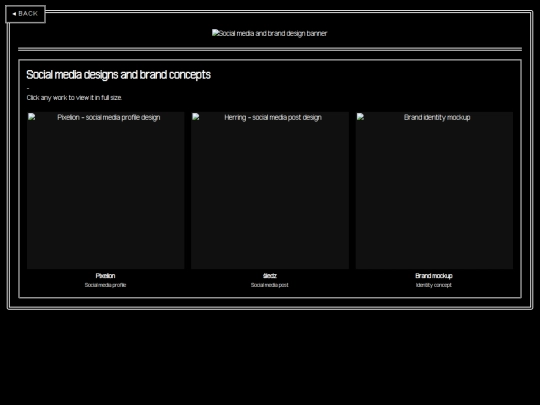Open the Herring social media post design
The image size is (540, 405).
point(270,190)
